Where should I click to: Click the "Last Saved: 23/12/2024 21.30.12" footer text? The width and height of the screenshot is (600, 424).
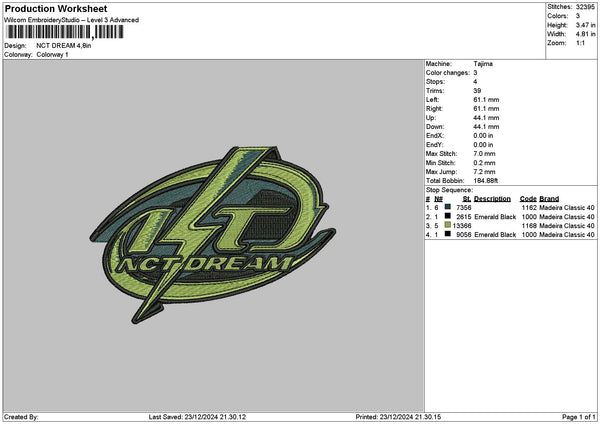click(197, 417)
